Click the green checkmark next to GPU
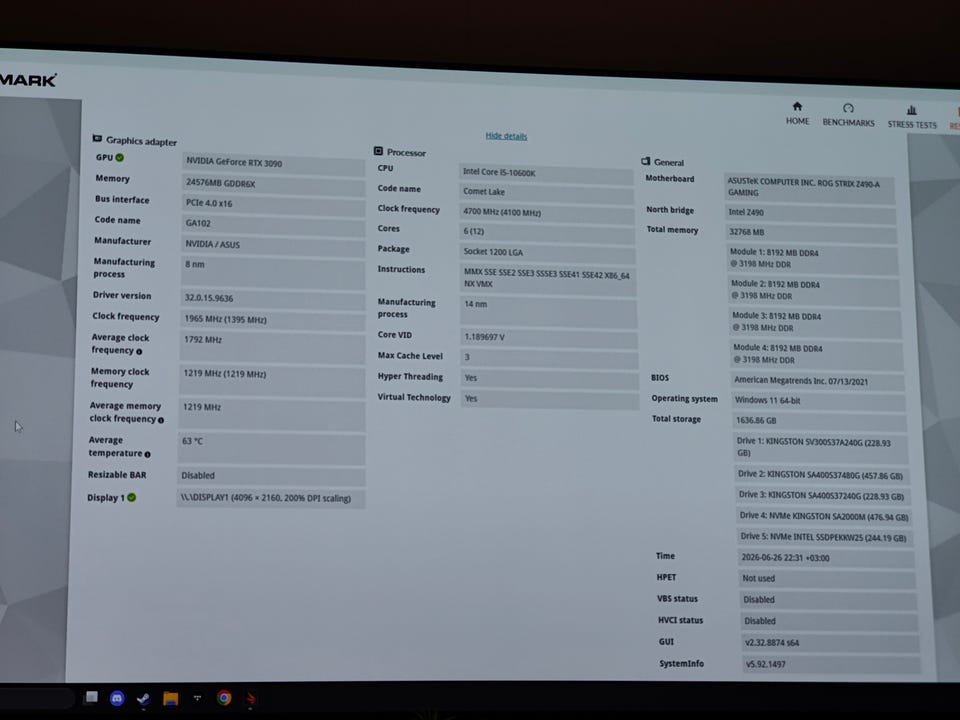The height and width of the screenshot is (720, 960). (120, 157)
